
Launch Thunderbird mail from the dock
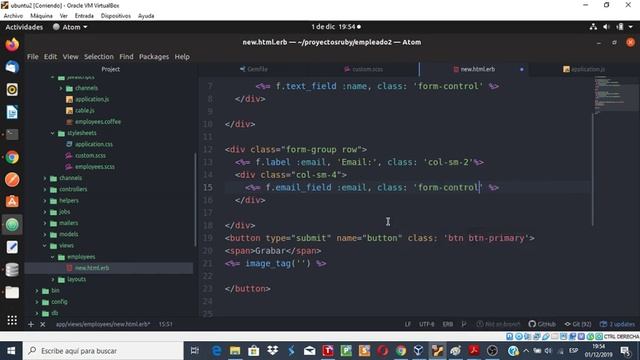tap(12, 67)
